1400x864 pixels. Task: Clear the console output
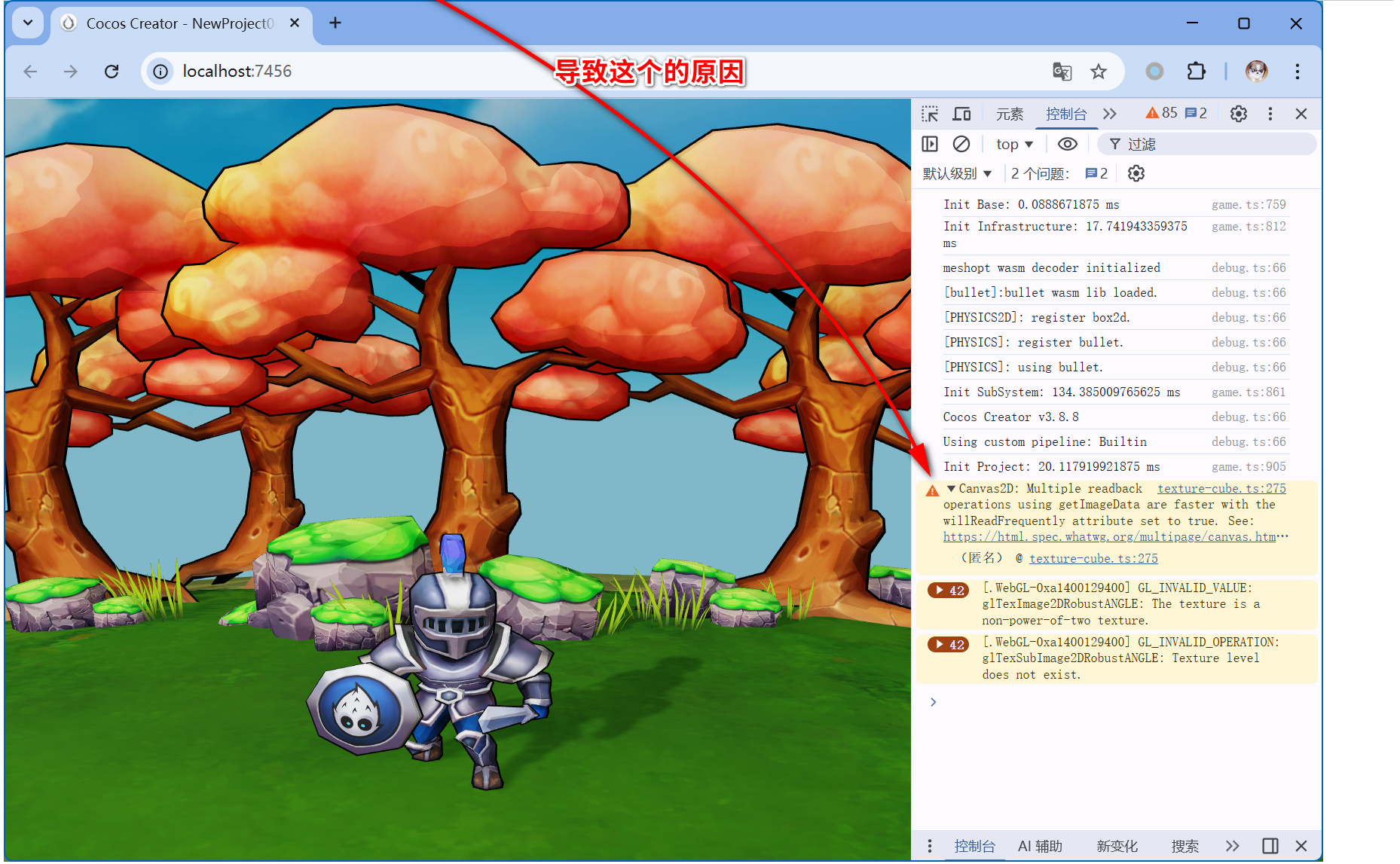coord(961,144)
